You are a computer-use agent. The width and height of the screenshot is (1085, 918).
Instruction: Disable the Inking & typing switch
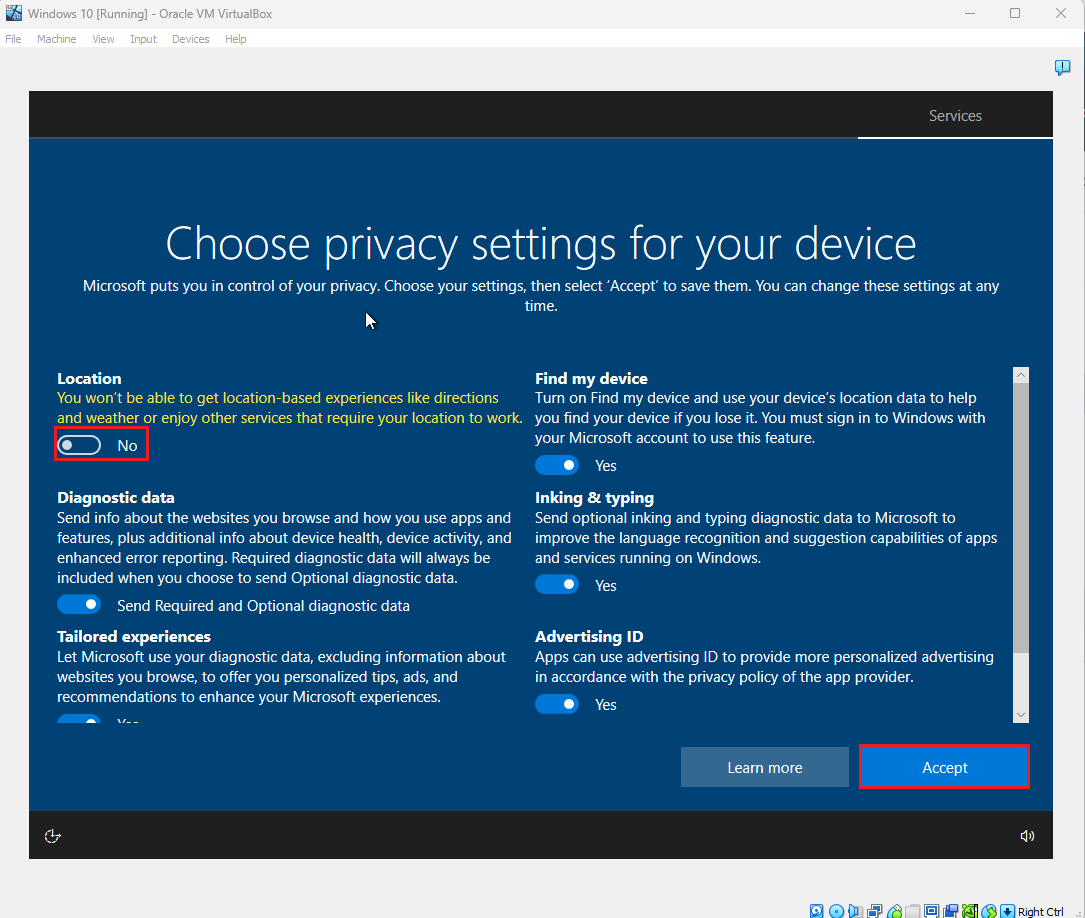(557, 585)
